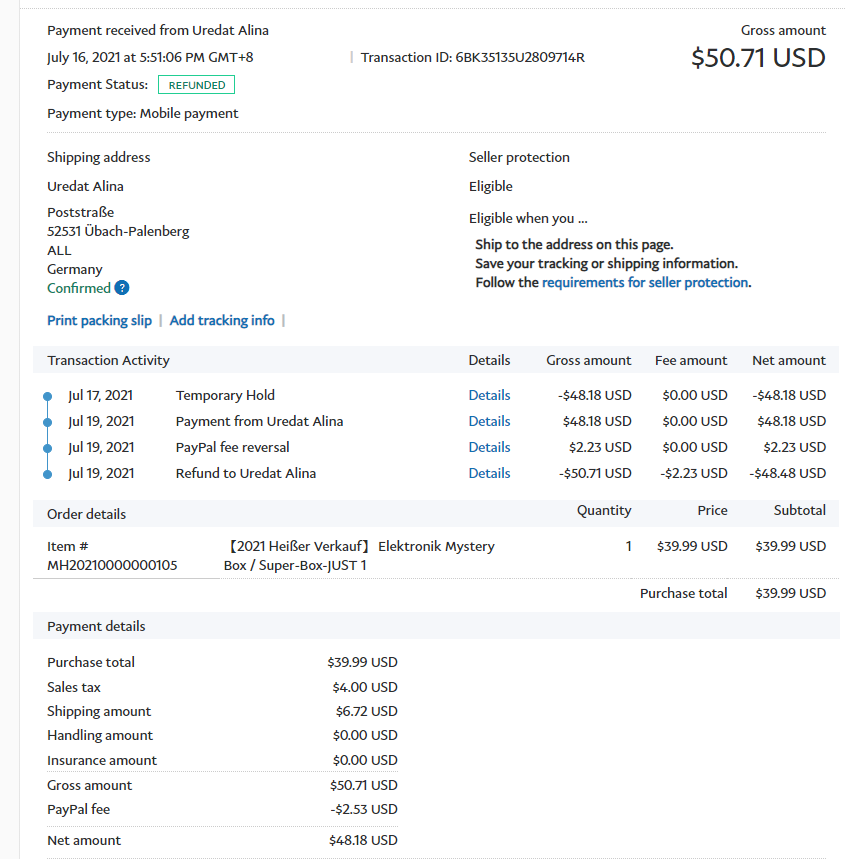Click the item number MH20210000000105
The height and width of the screenshot is (859, 845).
click(x=112, y=565)
